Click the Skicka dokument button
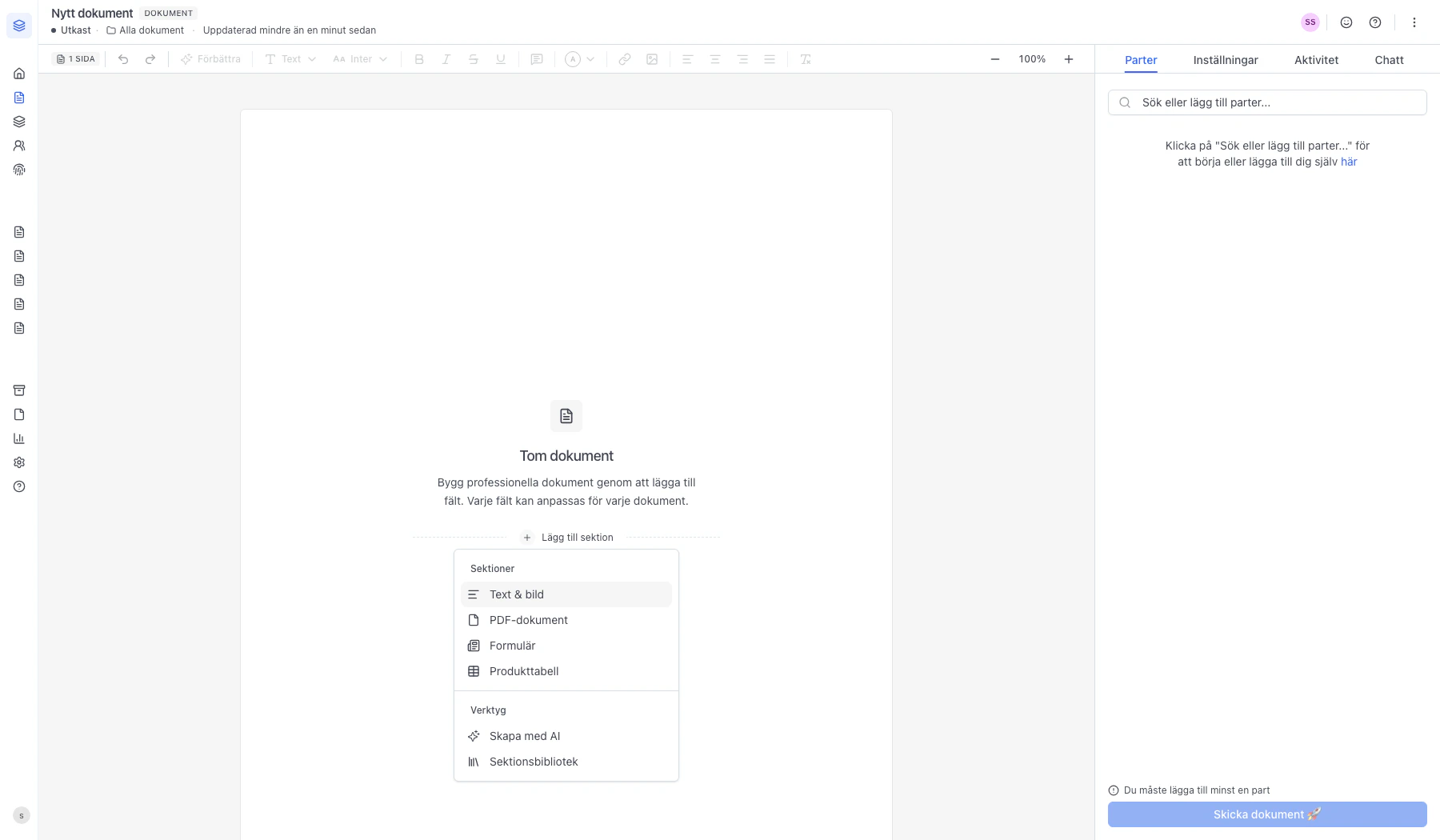This screenshot has height=840, width=1440. (x=1267, y=814)
